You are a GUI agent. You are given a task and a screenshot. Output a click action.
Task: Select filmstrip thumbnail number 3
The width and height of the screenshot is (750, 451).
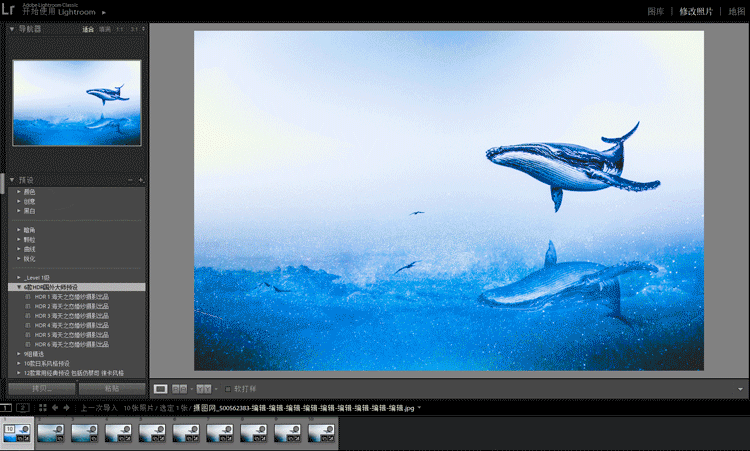click(85, 433)
